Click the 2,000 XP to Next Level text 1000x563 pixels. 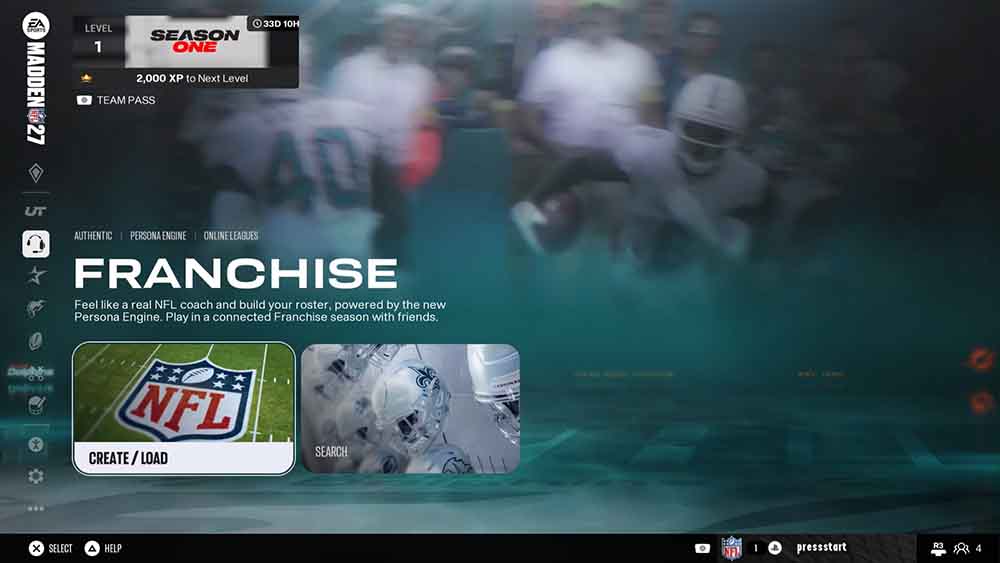click(192, 78)
